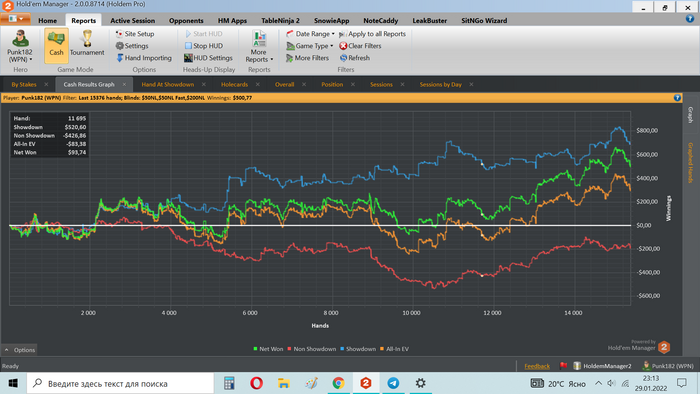Click the HoldemManager2 database status entry
This screenshot has height=394, width=700.
pos(602,366)
